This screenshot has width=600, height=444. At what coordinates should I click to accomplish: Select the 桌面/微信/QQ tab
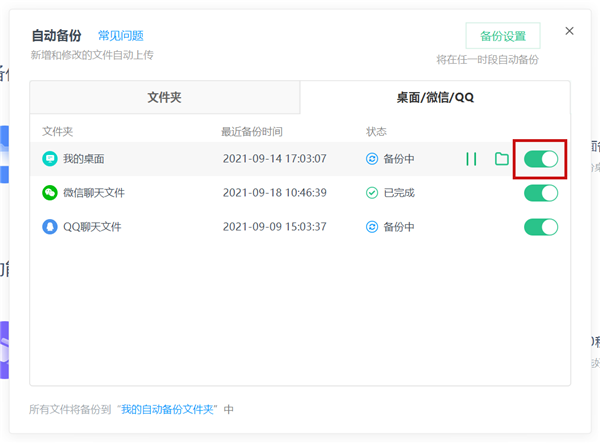click(435, 97)
